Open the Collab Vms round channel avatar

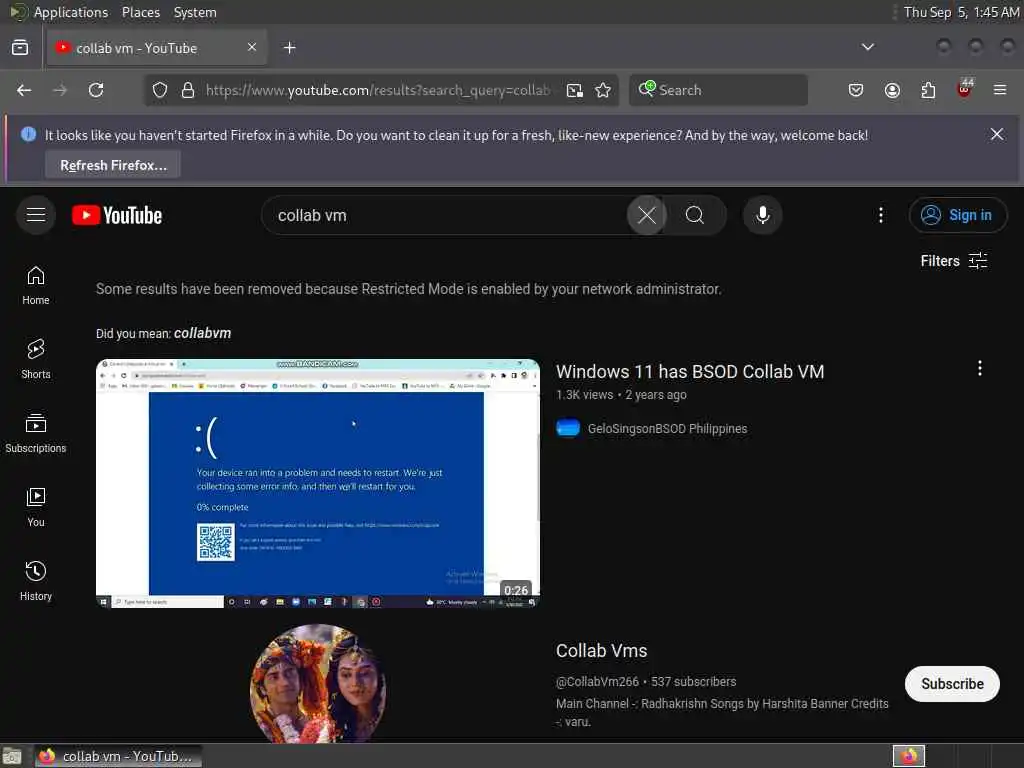coord(318,683)
